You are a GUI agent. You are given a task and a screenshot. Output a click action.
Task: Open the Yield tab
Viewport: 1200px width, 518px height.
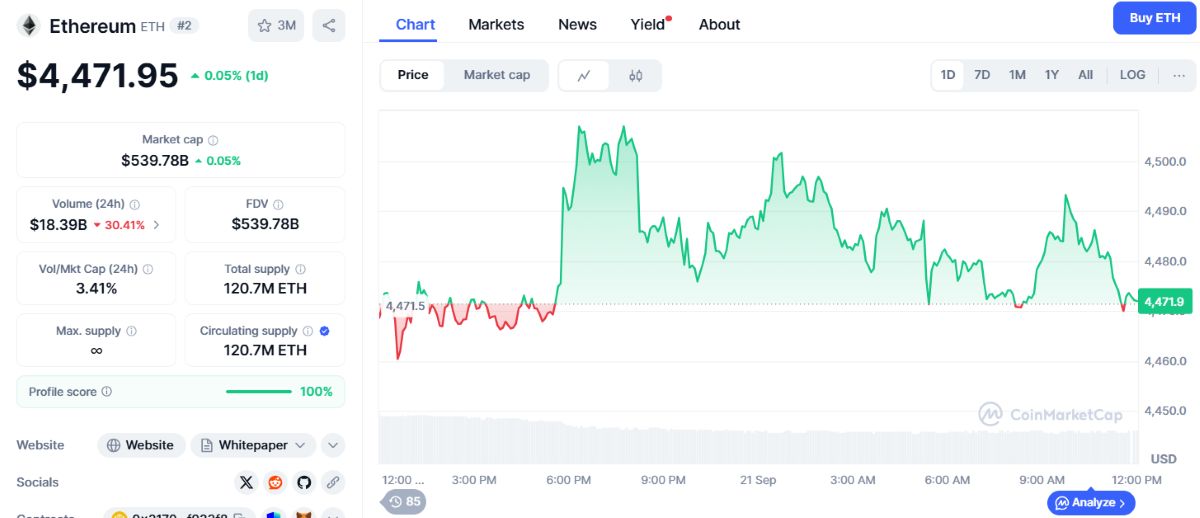pos(649,24)
